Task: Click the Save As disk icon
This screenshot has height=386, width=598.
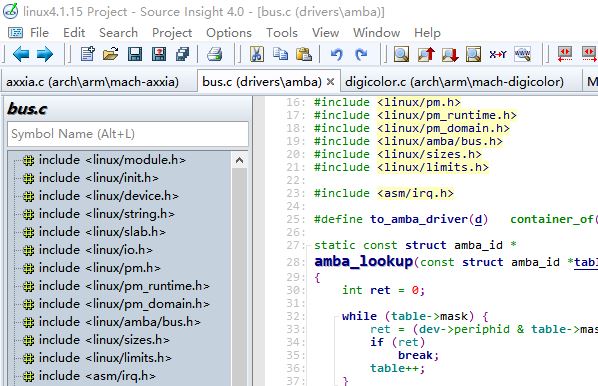Action: pyautogui.click(x=159, y=54)
